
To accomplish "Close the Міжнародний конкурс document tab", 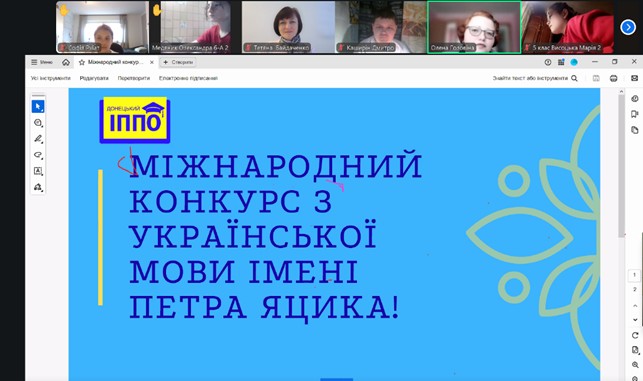I will click(152, 62).
